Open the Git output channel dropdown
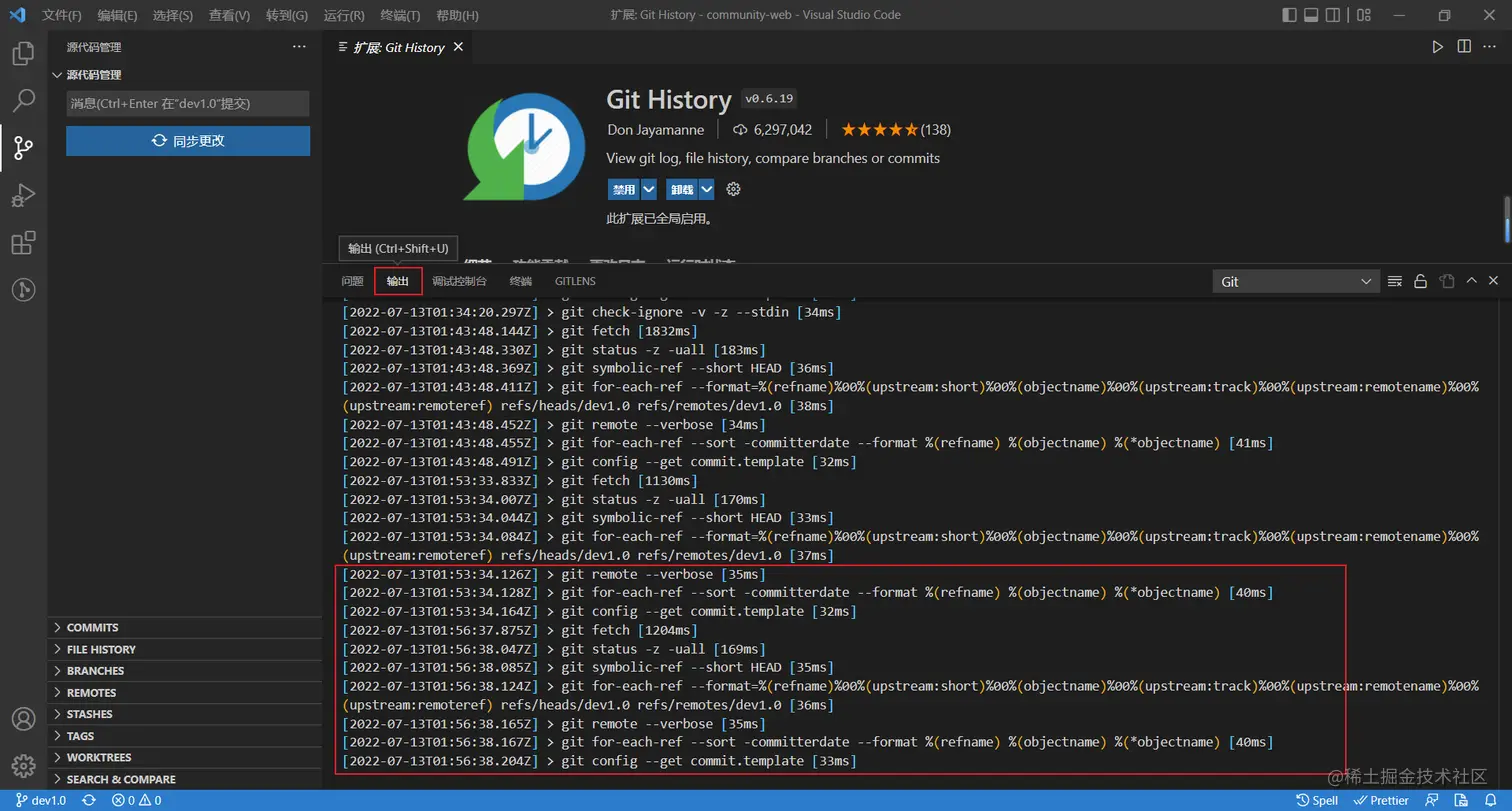Image resolution: width=1512 pixels, height=811 pixels. click(1296, 282)
